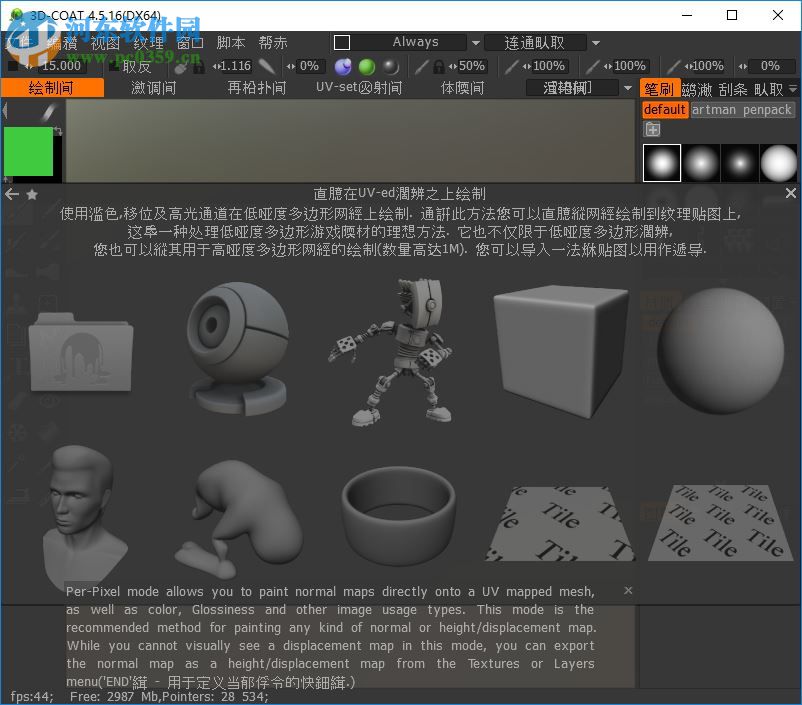Open the 帮赤 help menu

pyautogui.click(x=273, y=42)
